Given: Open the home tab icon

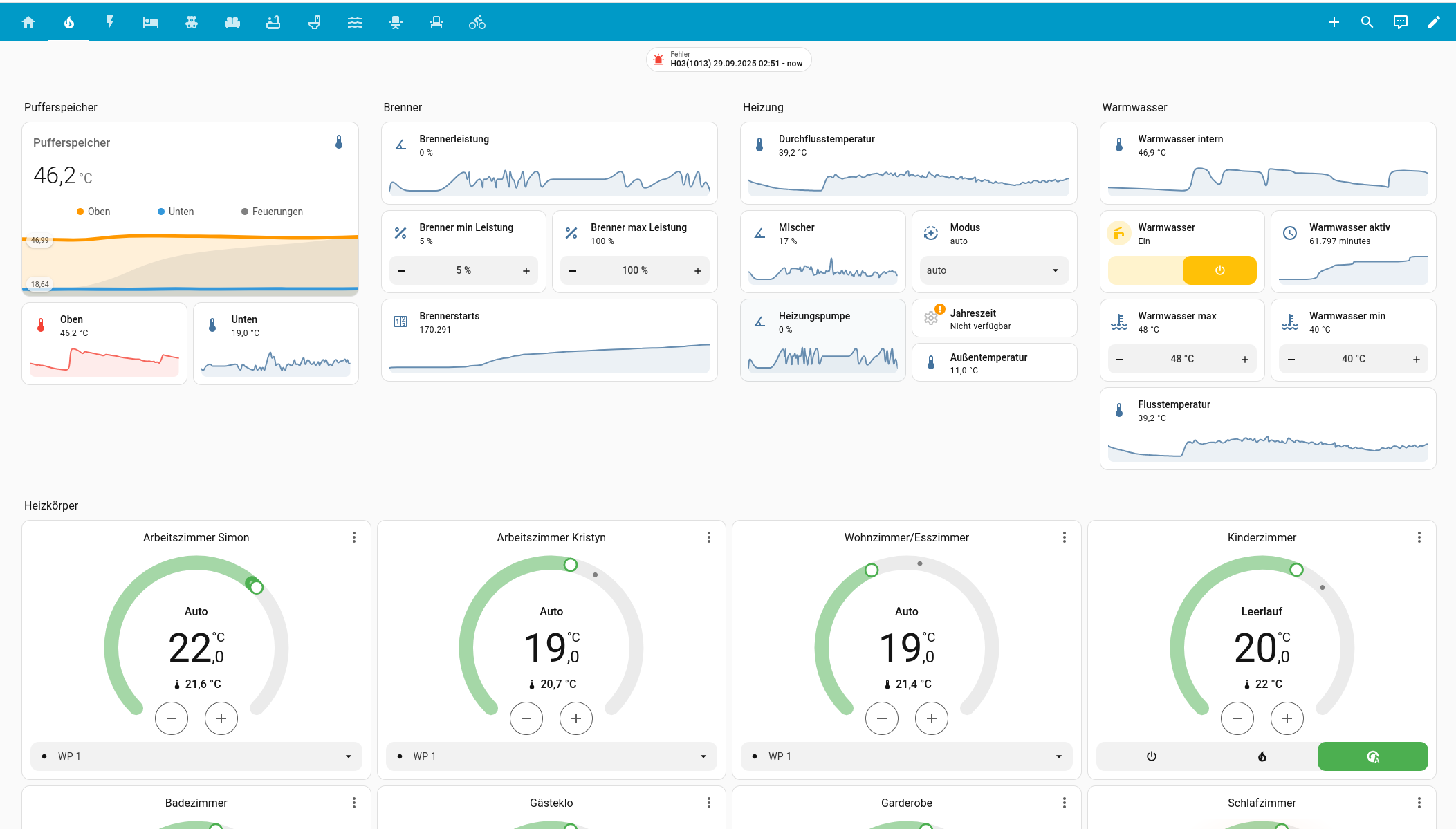Looking at the screenshot, I should (28, 22).
